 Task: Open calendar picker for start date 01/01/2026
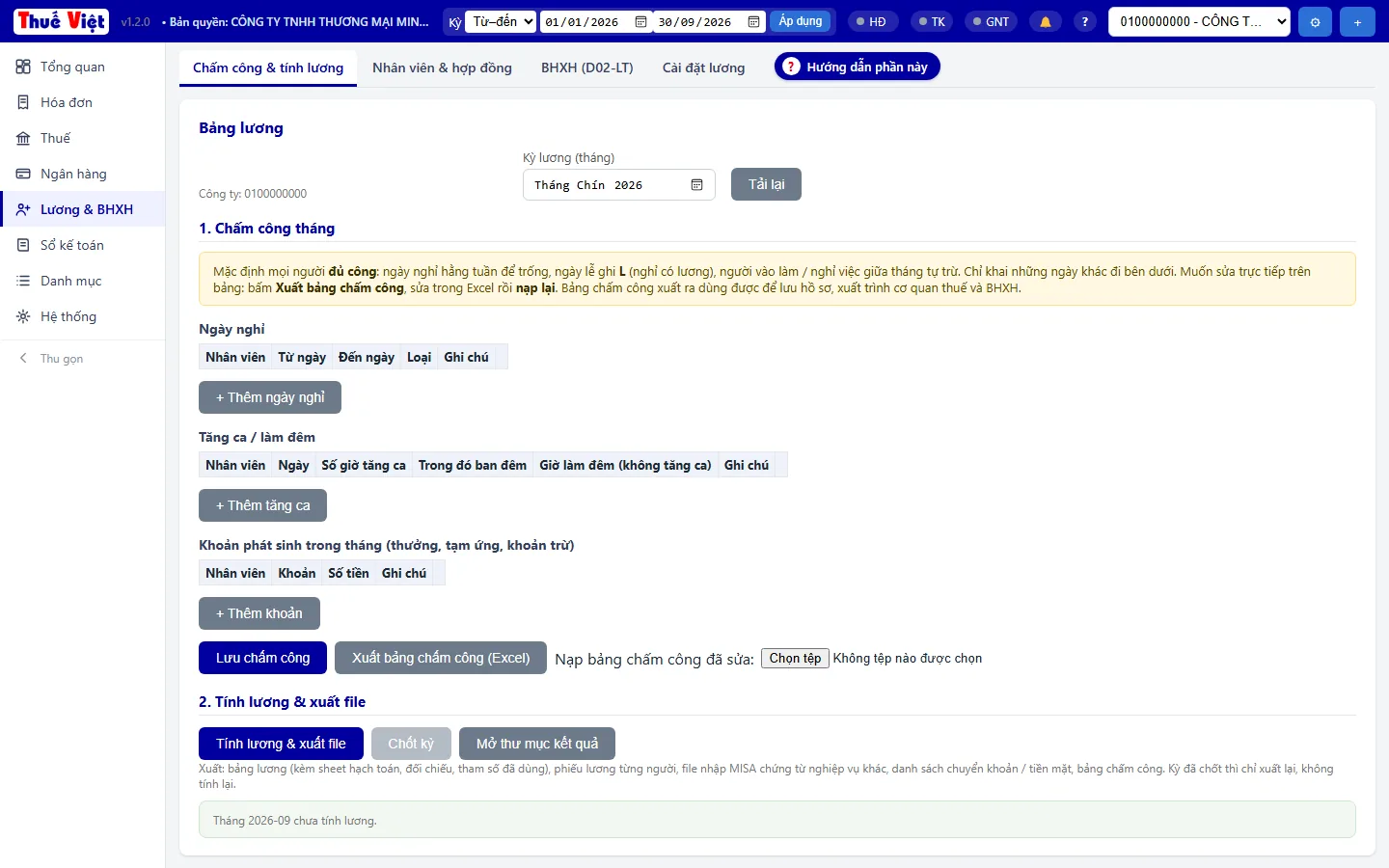coord(640,21)
